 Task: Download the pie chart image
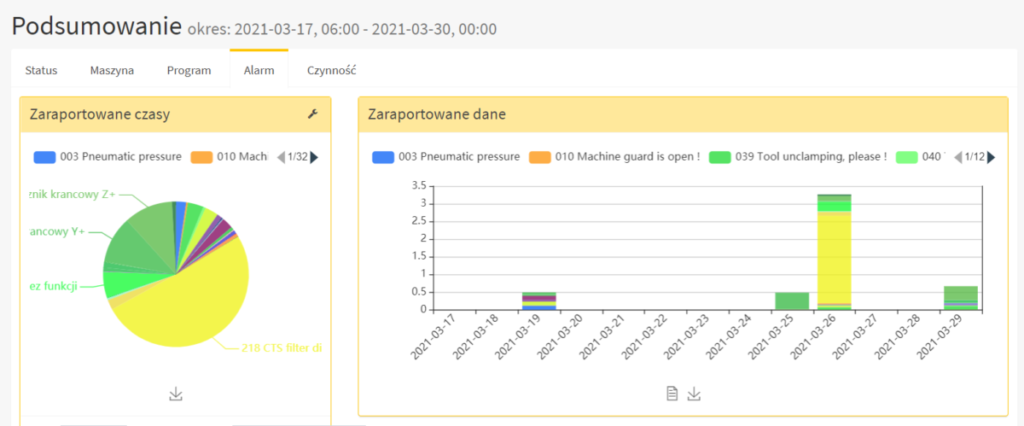tap(176, 394)
